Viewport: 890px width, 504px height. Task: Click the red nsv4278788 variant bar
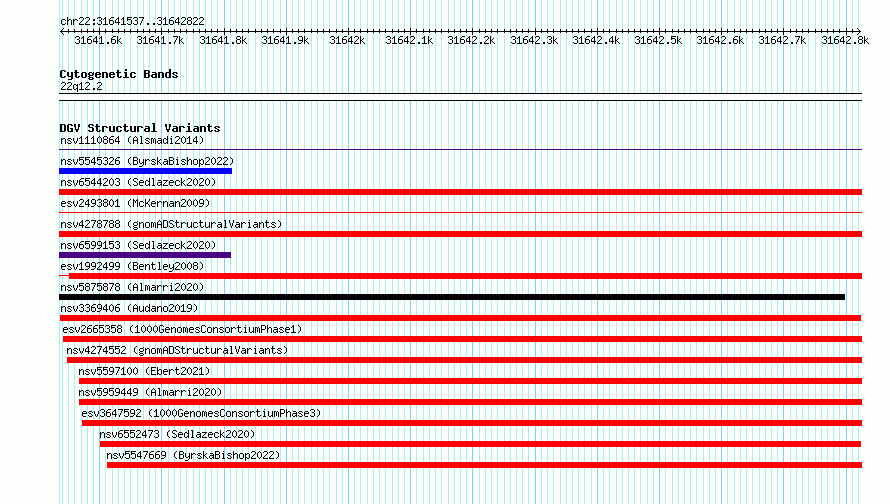(460, 234)
